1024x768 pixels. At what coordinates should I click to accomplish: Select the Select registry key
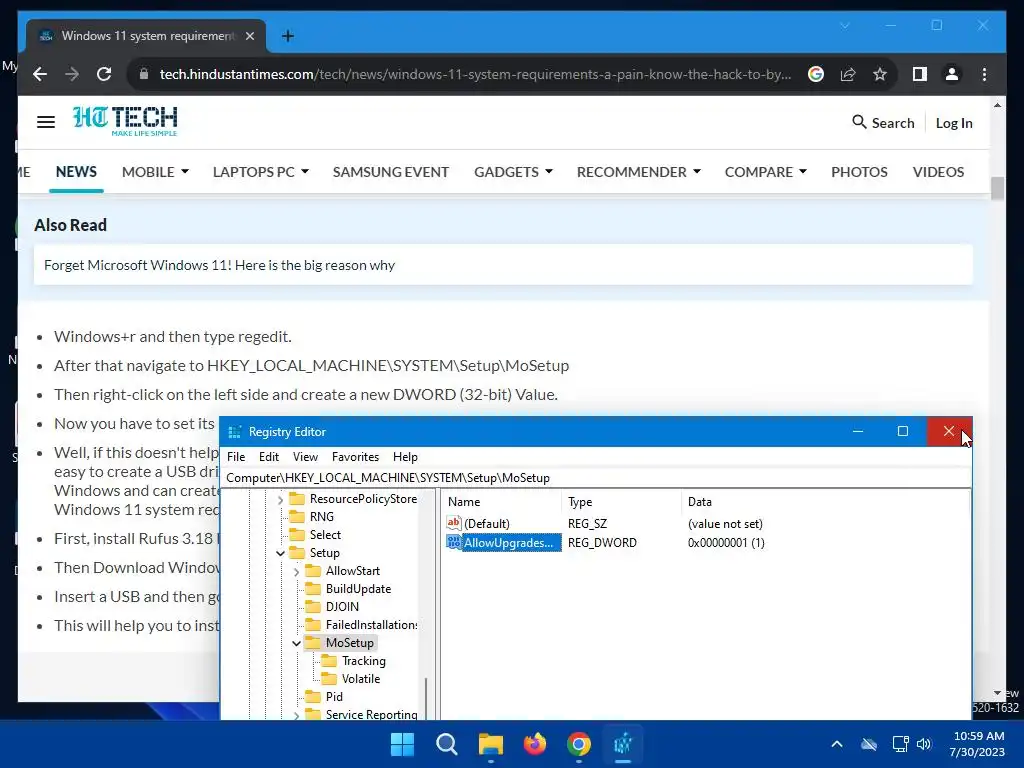[x=325, y=535]
